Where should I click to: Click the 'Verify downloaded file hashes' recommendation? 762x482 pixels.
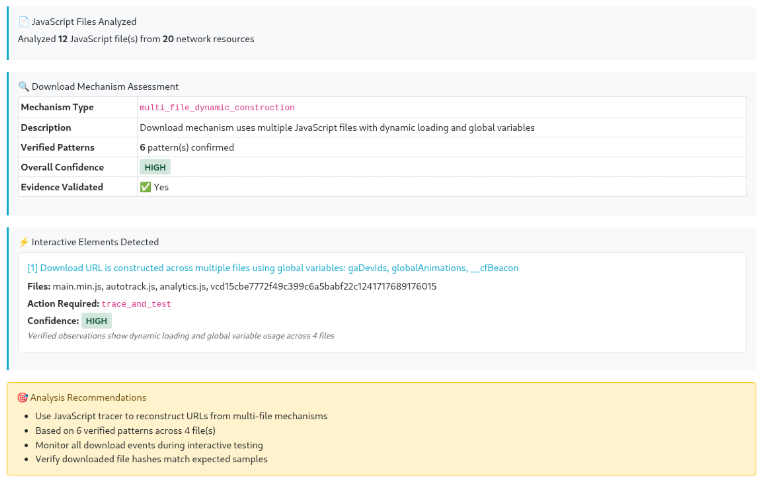[x=149, y=459]
